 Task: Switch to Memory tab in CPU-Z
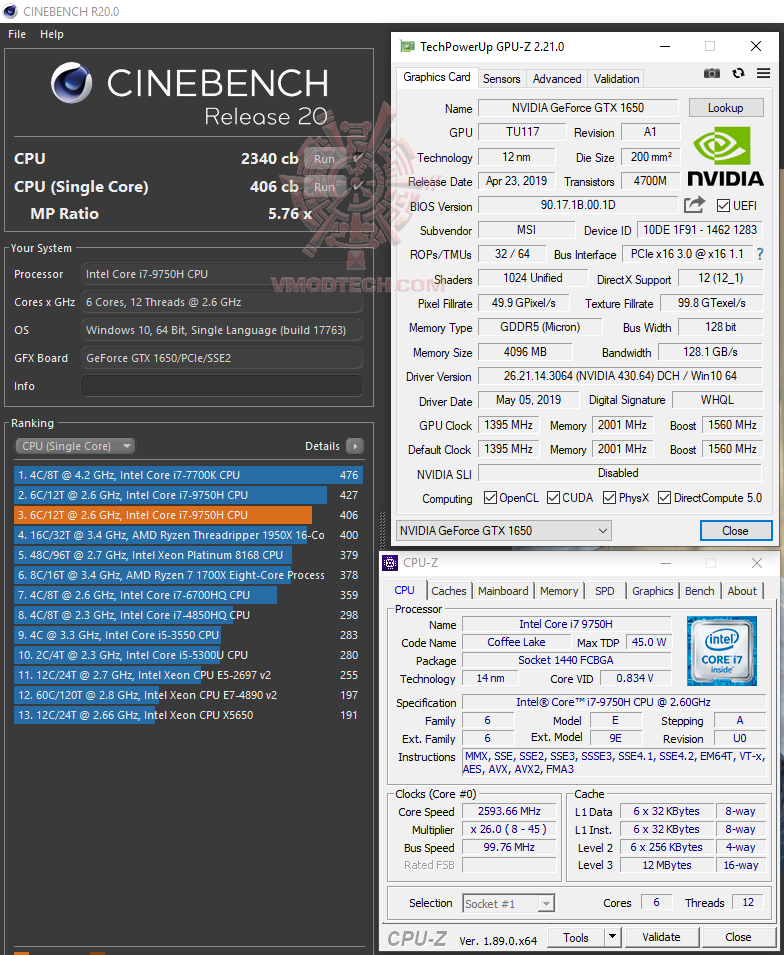coord(559,591)
